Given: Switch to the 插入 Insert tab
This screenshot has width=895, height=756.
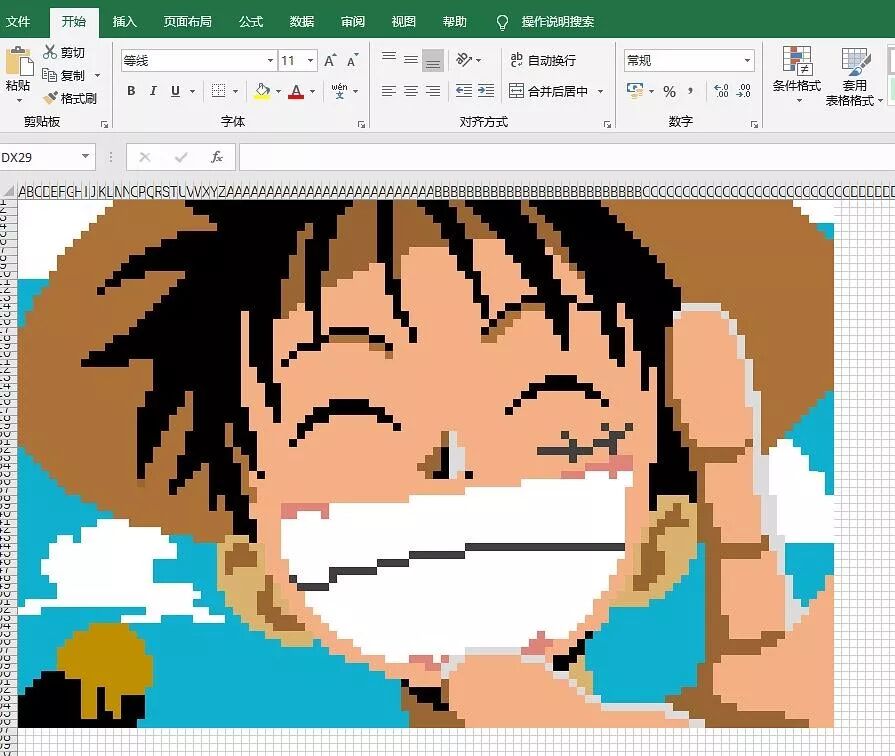Looking at the screenshot, I should pyautogui.click(x=124, y=22).
